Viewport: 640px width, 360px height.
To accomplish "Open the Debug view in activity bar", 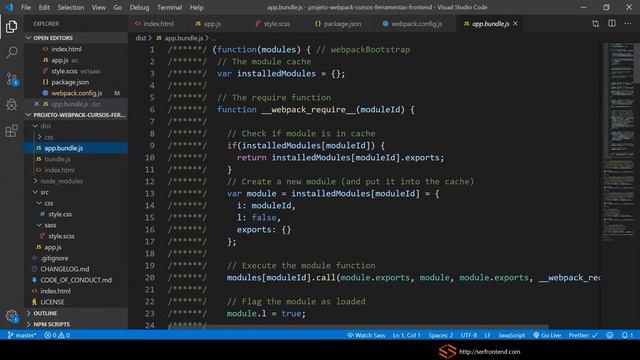I will [12, 104].
